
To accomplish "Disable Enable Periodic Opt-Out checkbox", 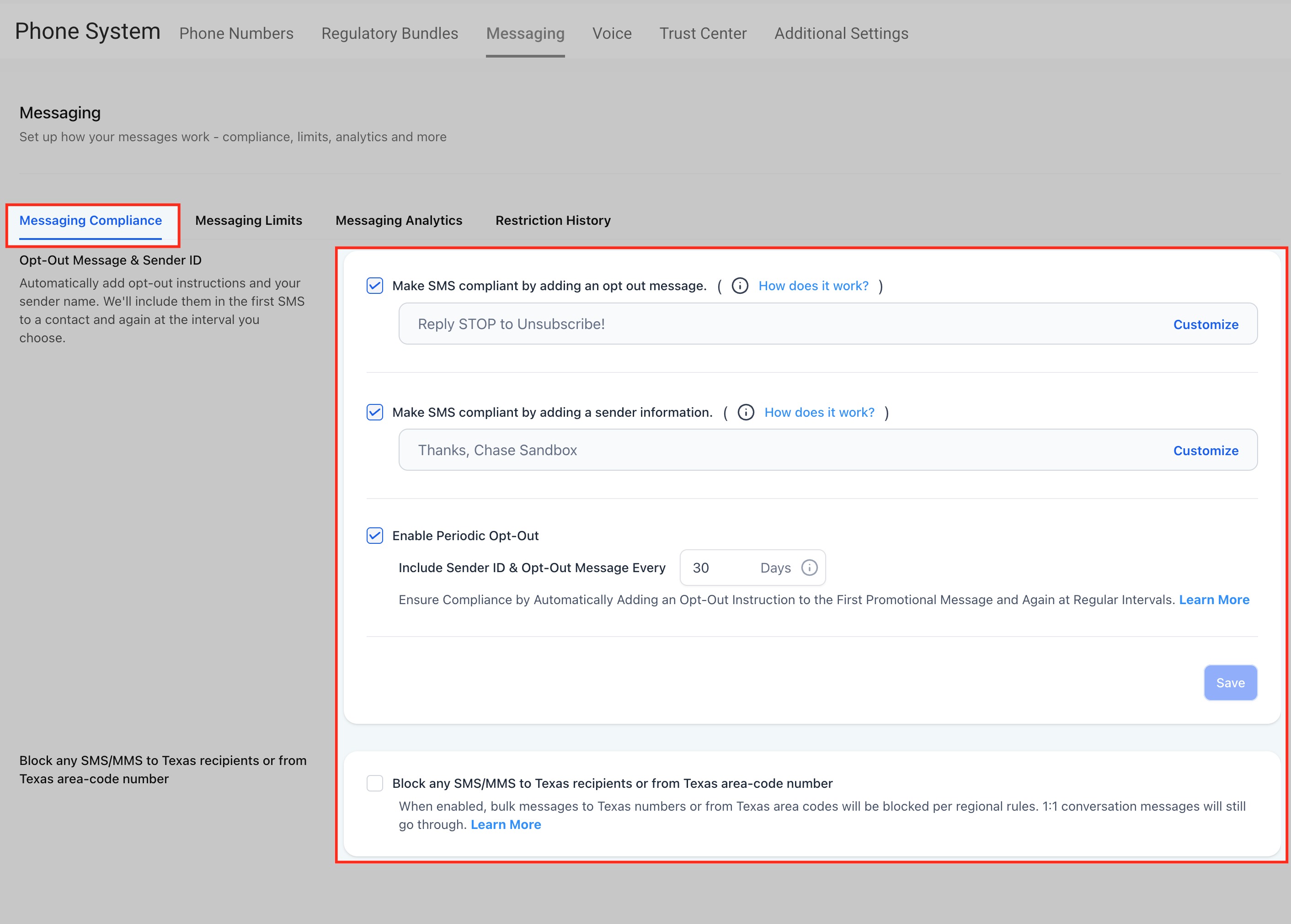I will (374, 536).
